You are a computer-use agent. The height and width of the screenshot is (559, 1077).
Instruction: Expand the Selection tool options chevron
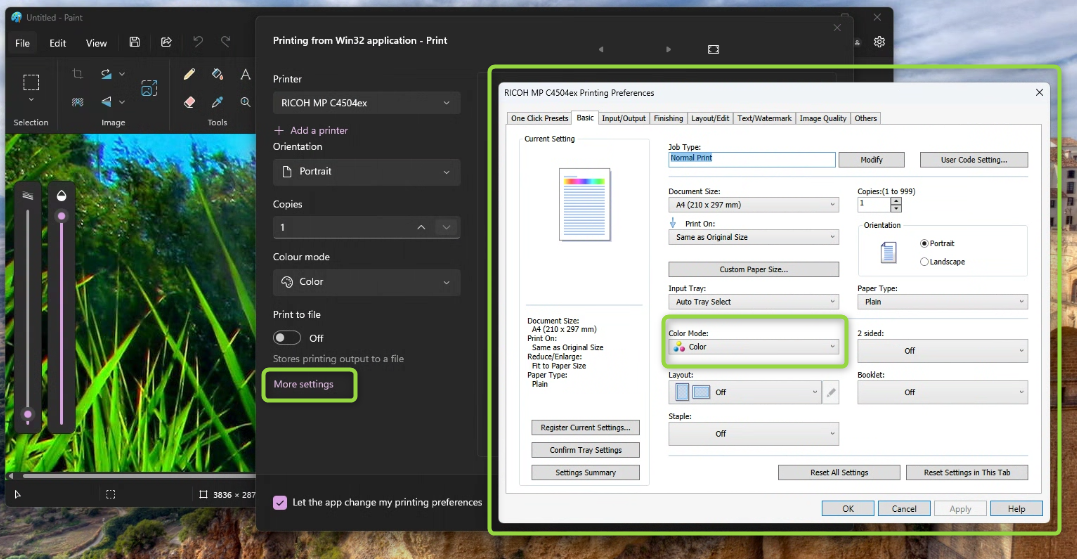31,100
